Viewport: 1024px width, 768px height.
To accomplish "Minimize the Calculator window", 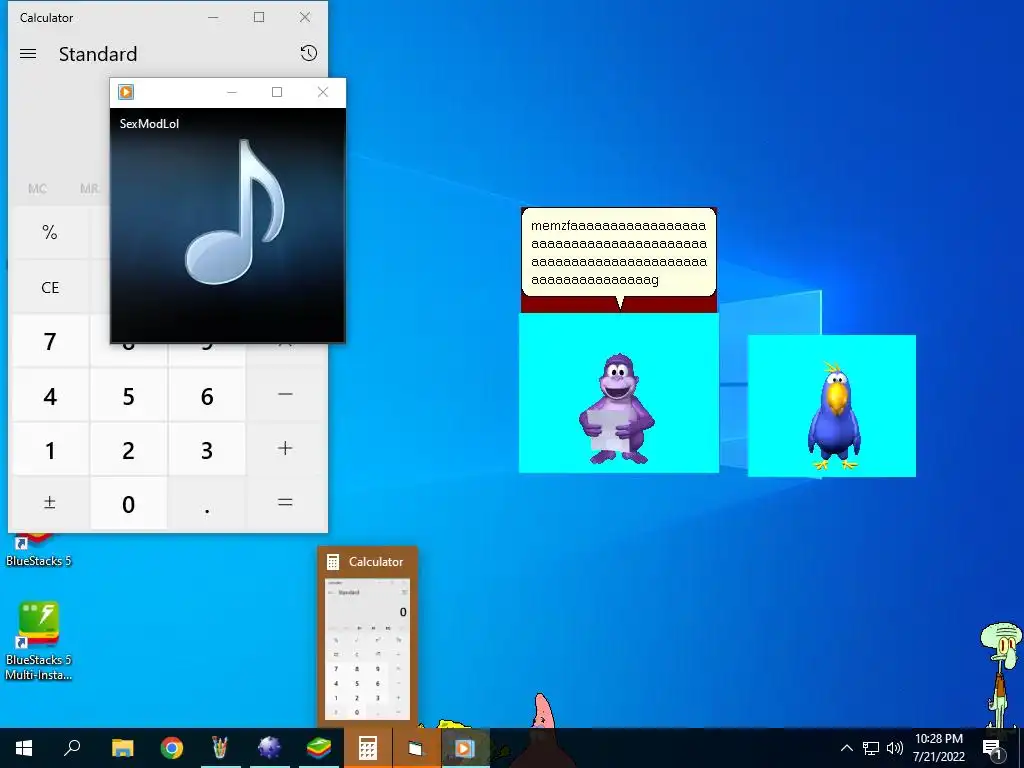I will click(x=213, y=18).
